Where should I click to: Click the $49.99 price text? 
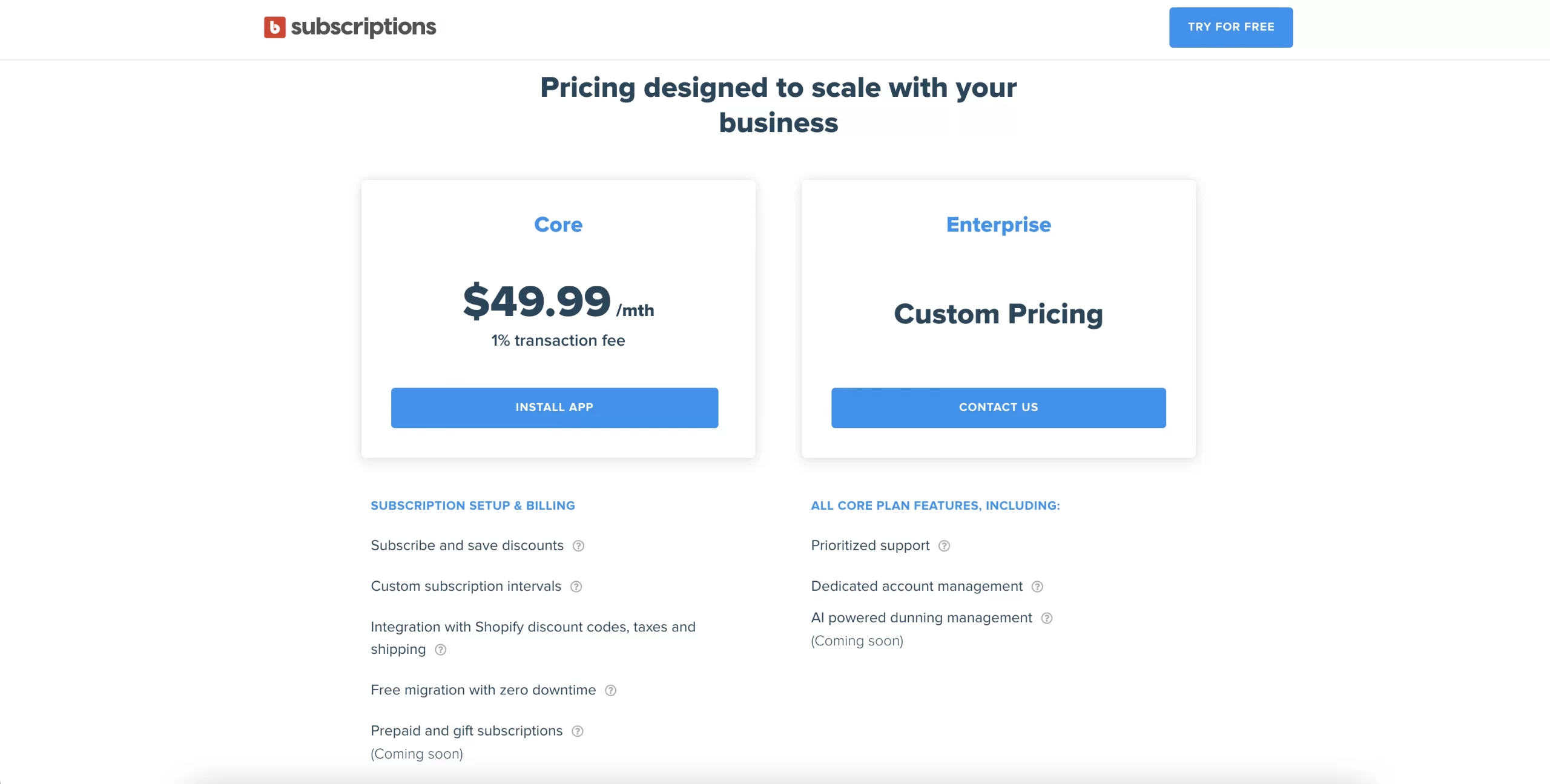(x=537, y=301)
